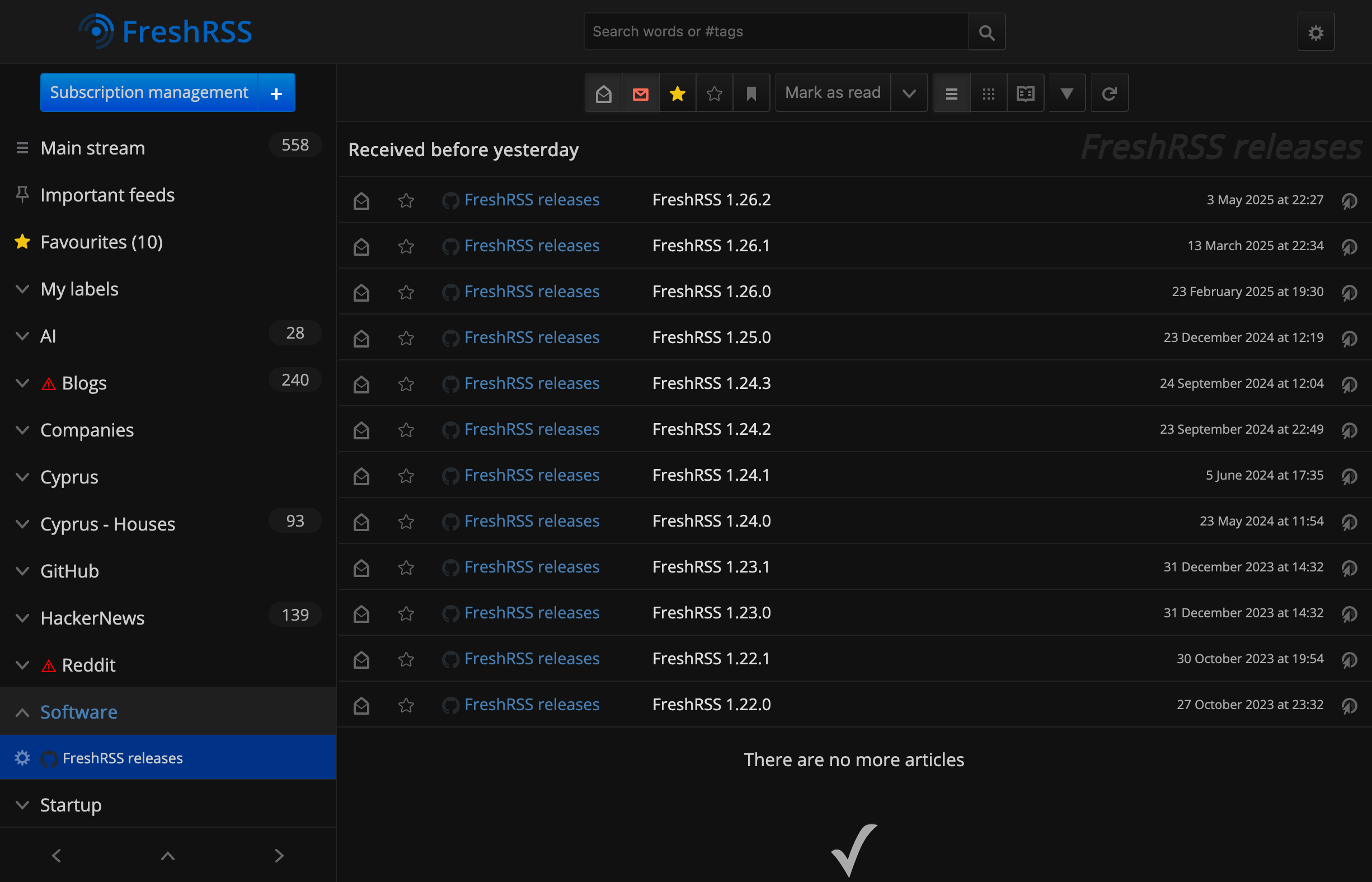Open website link for FreshRSS 1.24.1
The width and height of the screenshot is (1372, 882).
click(1349, 475)
